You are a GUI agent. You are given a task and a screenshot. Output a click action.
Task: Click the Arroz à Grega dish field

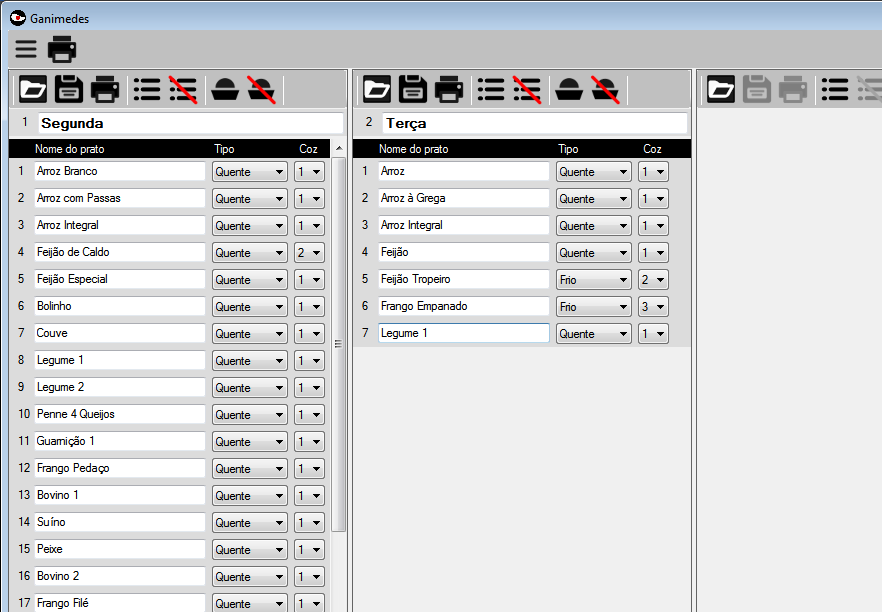[463, 198]
